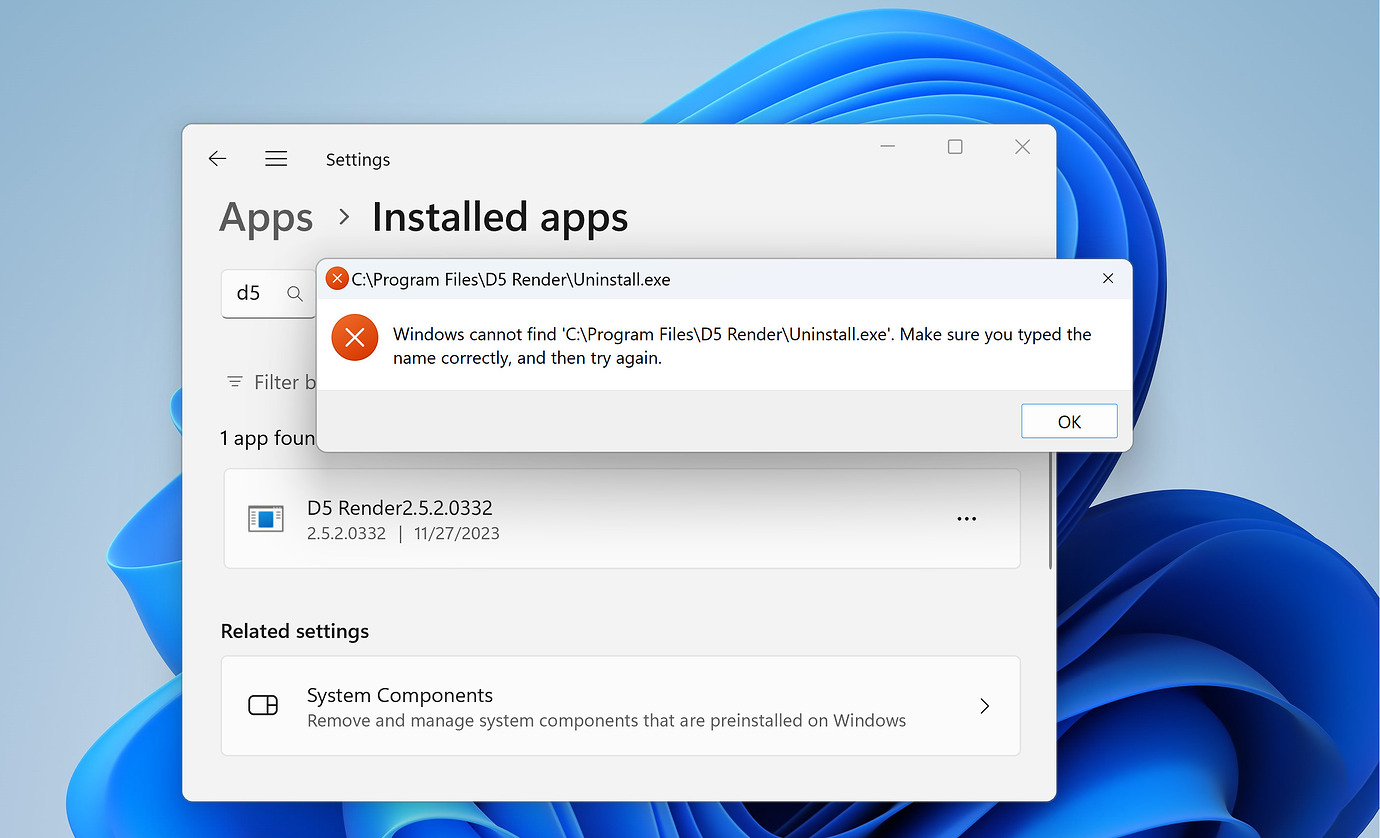
Task: Open the Settings navigation hamburger menu
Action: pos(276,159)
